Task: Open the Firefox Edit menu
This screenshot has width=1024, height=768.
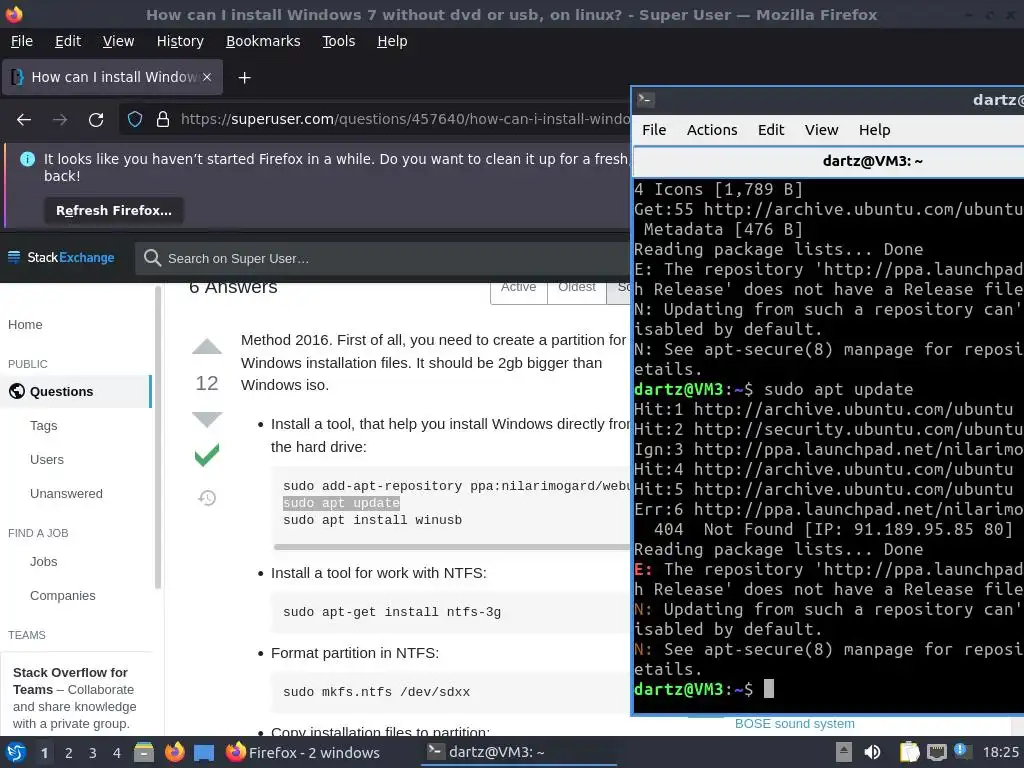Action: (68, 41)
